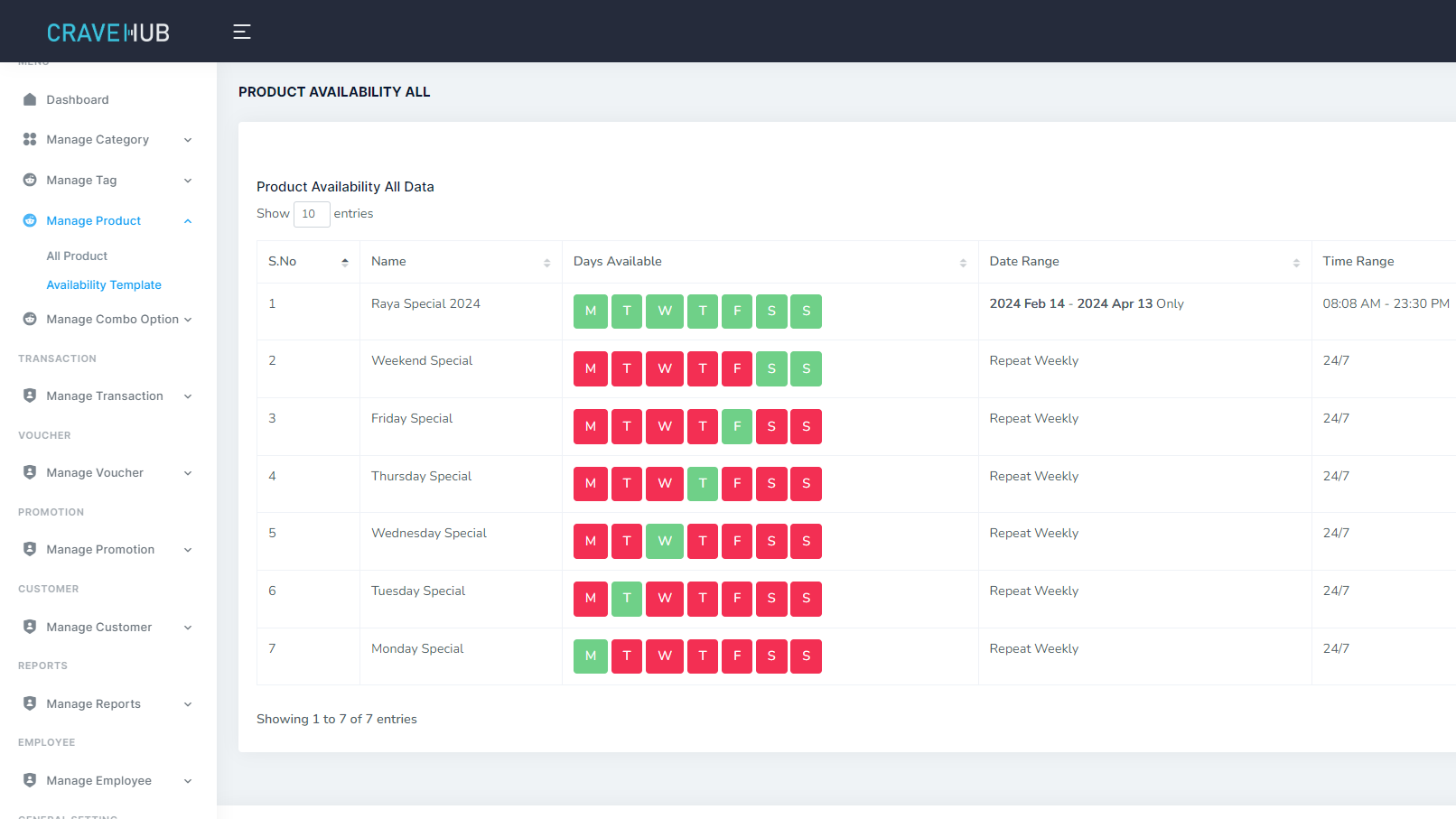1456x819 pixels.
Task: Open the Availability Template menu item
Action: coord(104,284)
